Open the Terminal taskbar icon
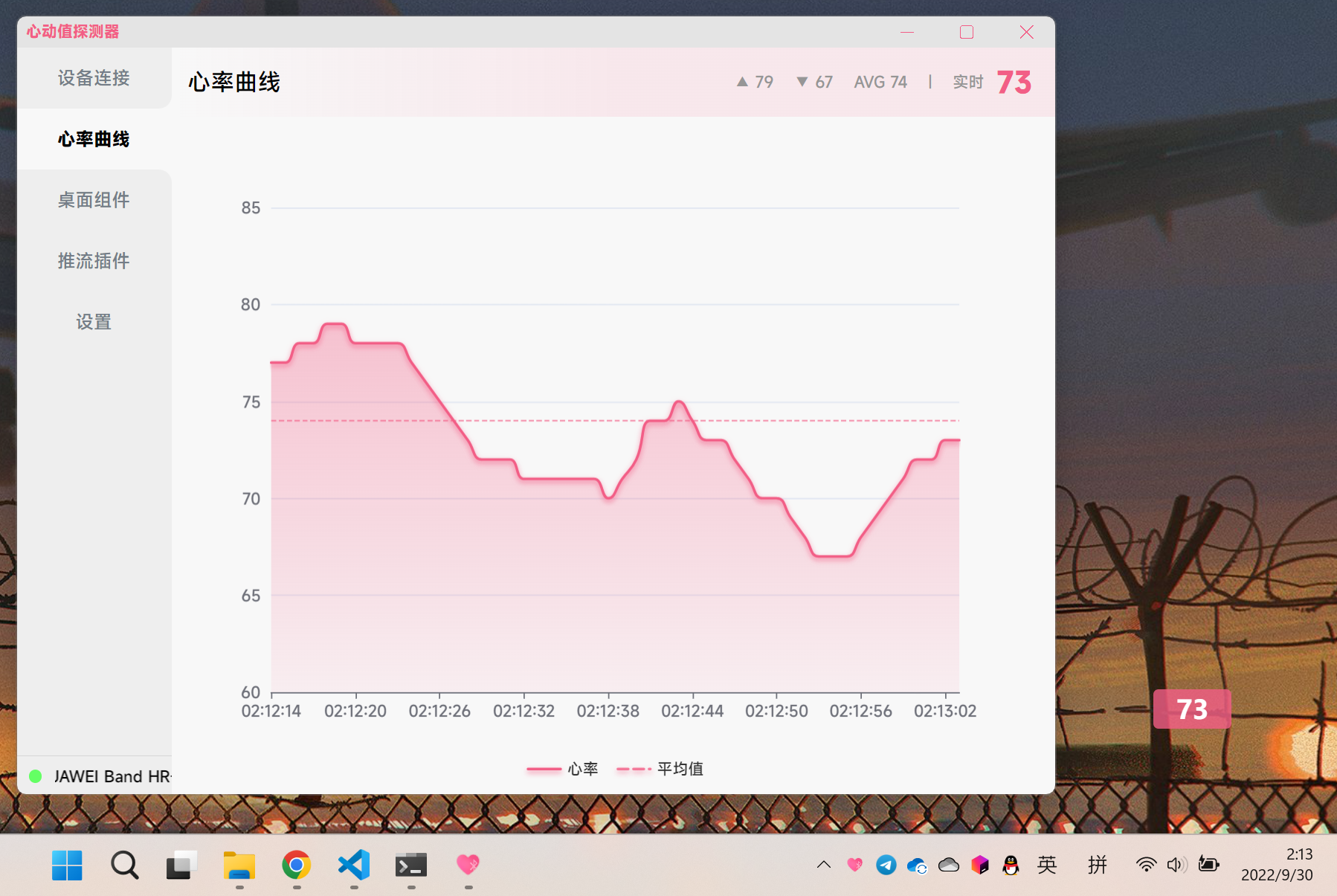1337x896 pixels. (411, 865)
